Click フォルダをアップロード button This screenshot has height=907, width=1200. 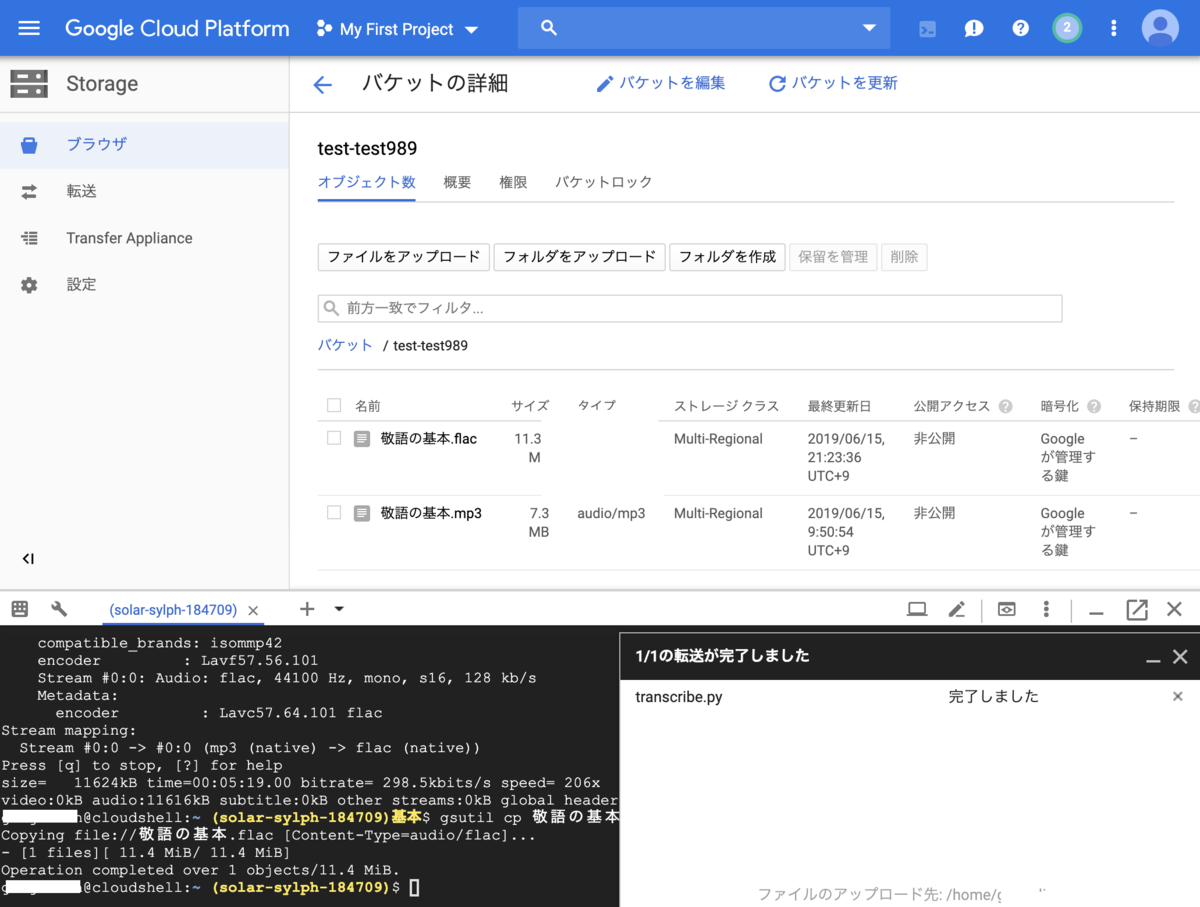(x=579, y=257)
